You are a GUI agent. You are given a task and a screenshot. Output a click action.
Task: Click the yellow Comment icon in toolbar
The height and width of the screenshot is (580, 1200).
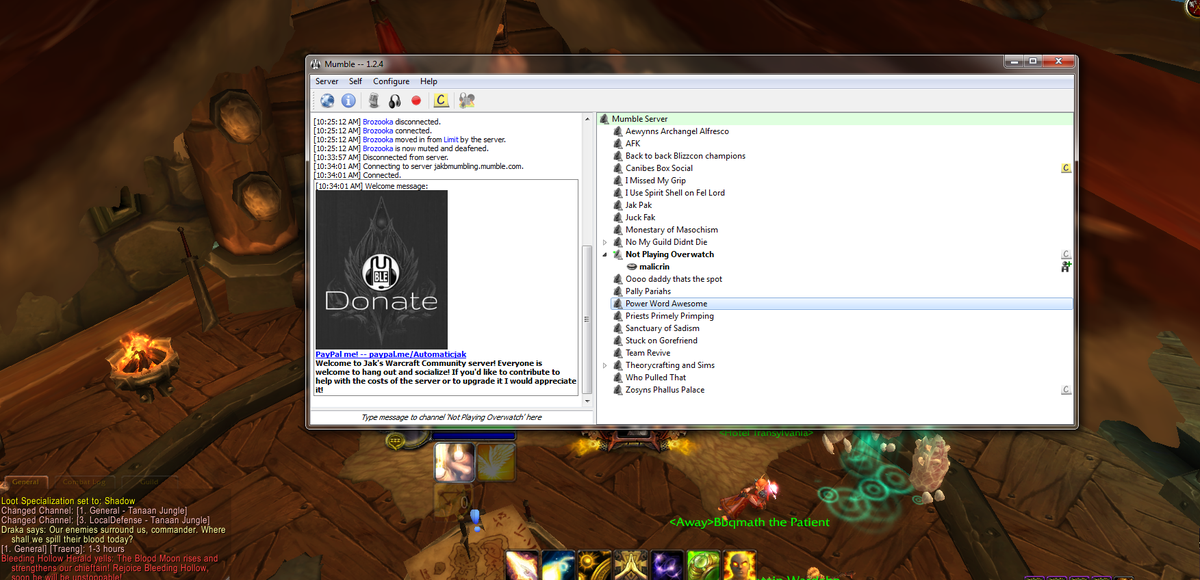click(441, 100)
